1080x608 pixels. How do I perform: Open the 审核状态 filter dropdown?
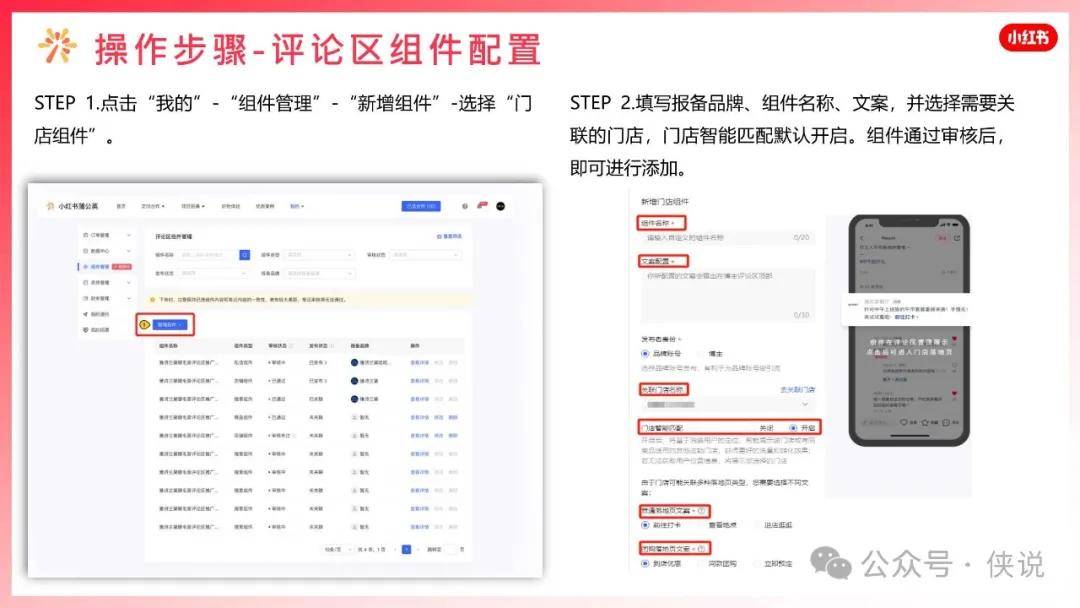tap(425, 255)
